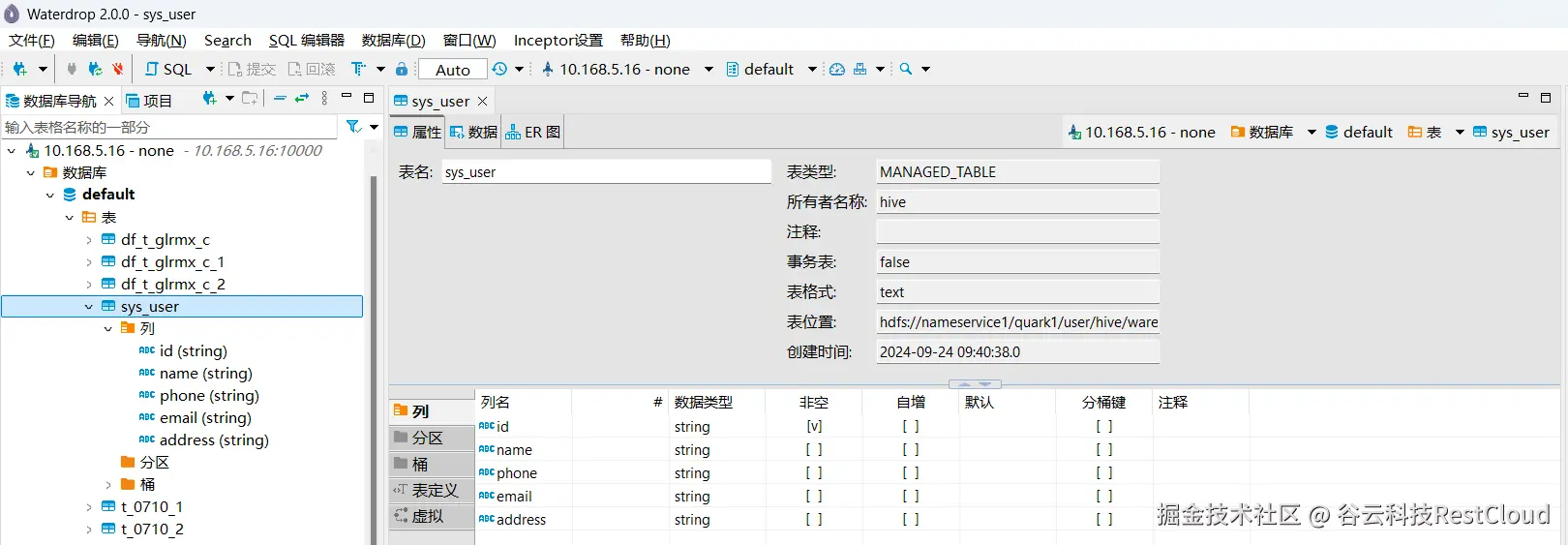1568x545 pixels.
Task: Collapse the default schema node
Action: [50, 195]
